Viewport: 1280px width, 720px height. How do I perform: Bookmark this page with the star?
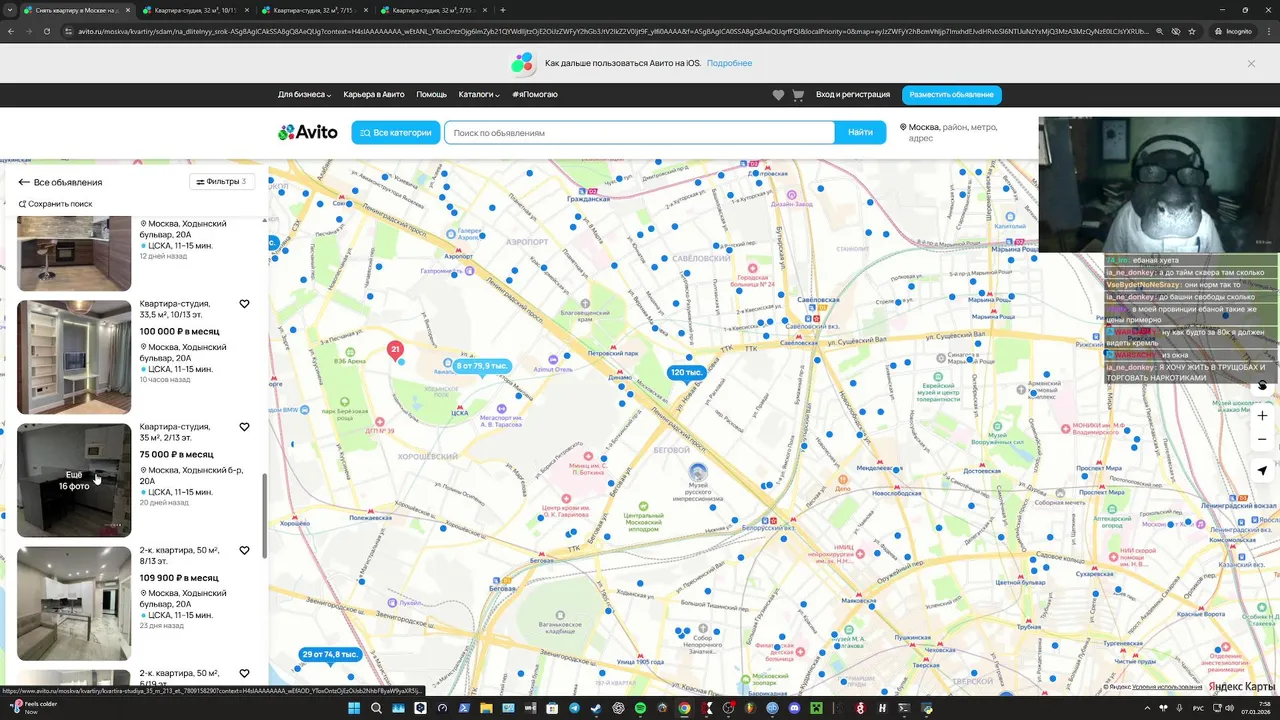1192,31
